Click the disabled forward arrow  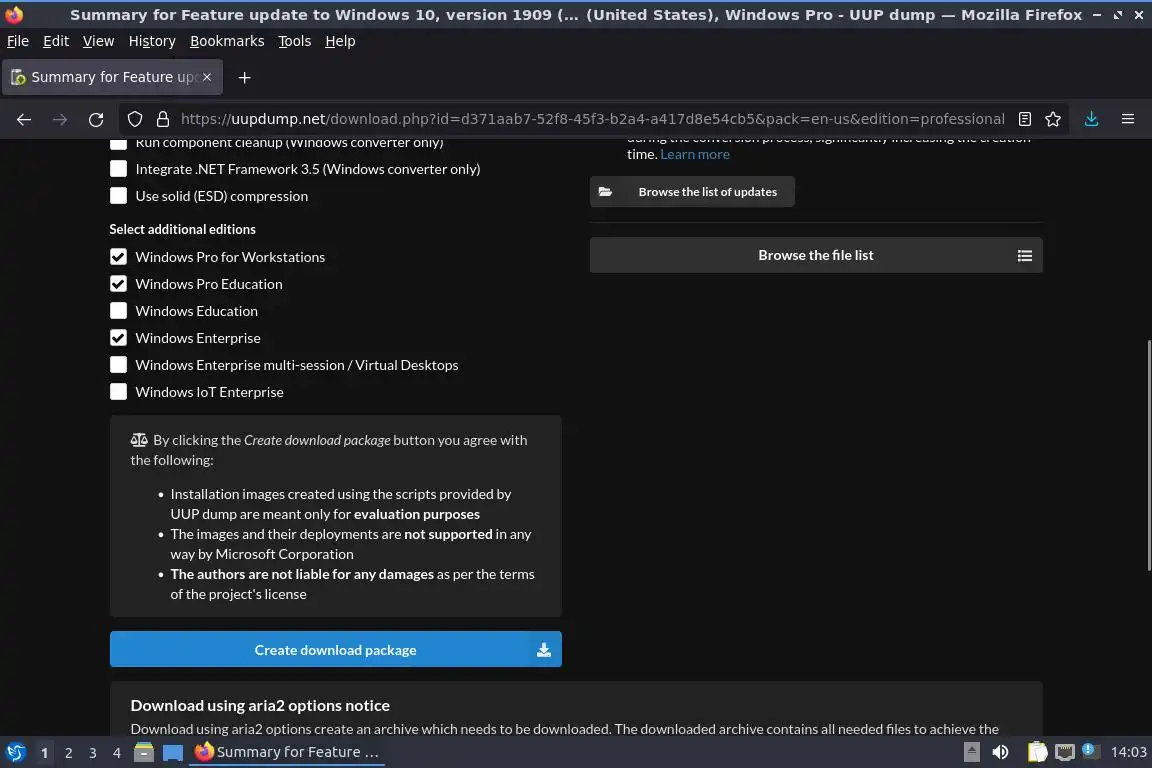coord(60,119)
